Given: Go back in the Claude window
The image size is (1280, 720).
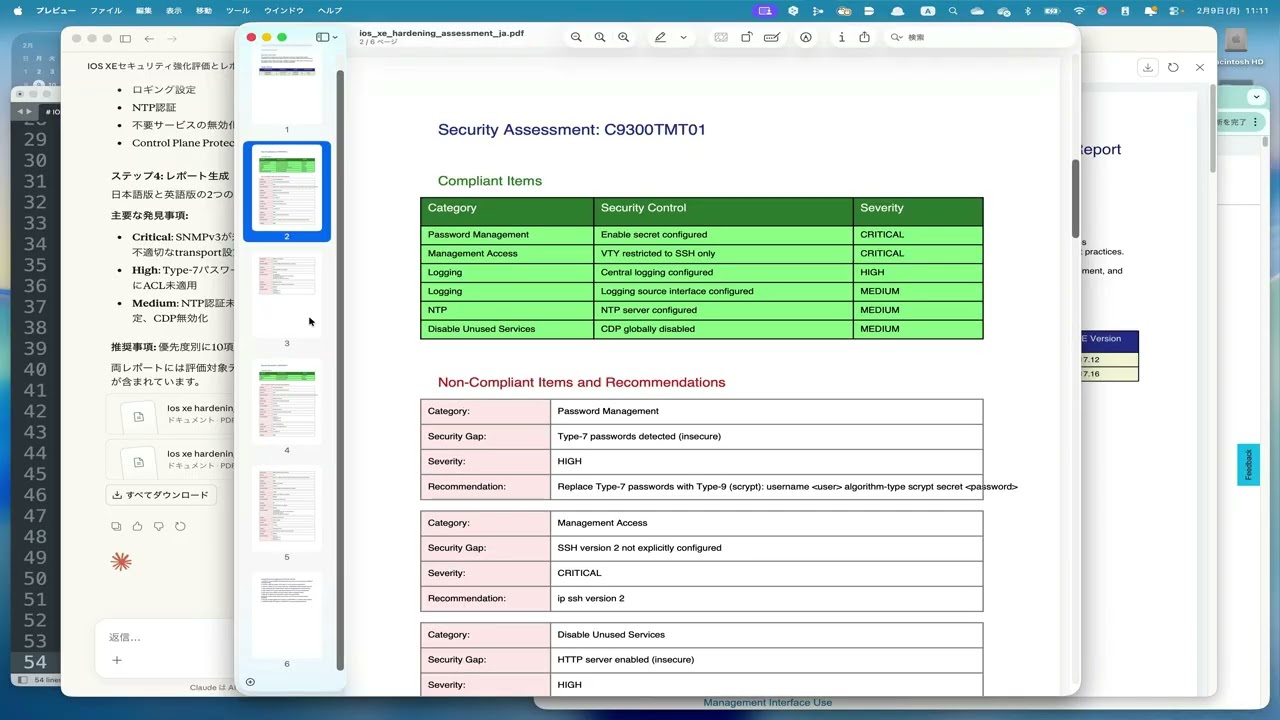Looking at the screenshot, I should pyautogui.click(x=149, y=38).
